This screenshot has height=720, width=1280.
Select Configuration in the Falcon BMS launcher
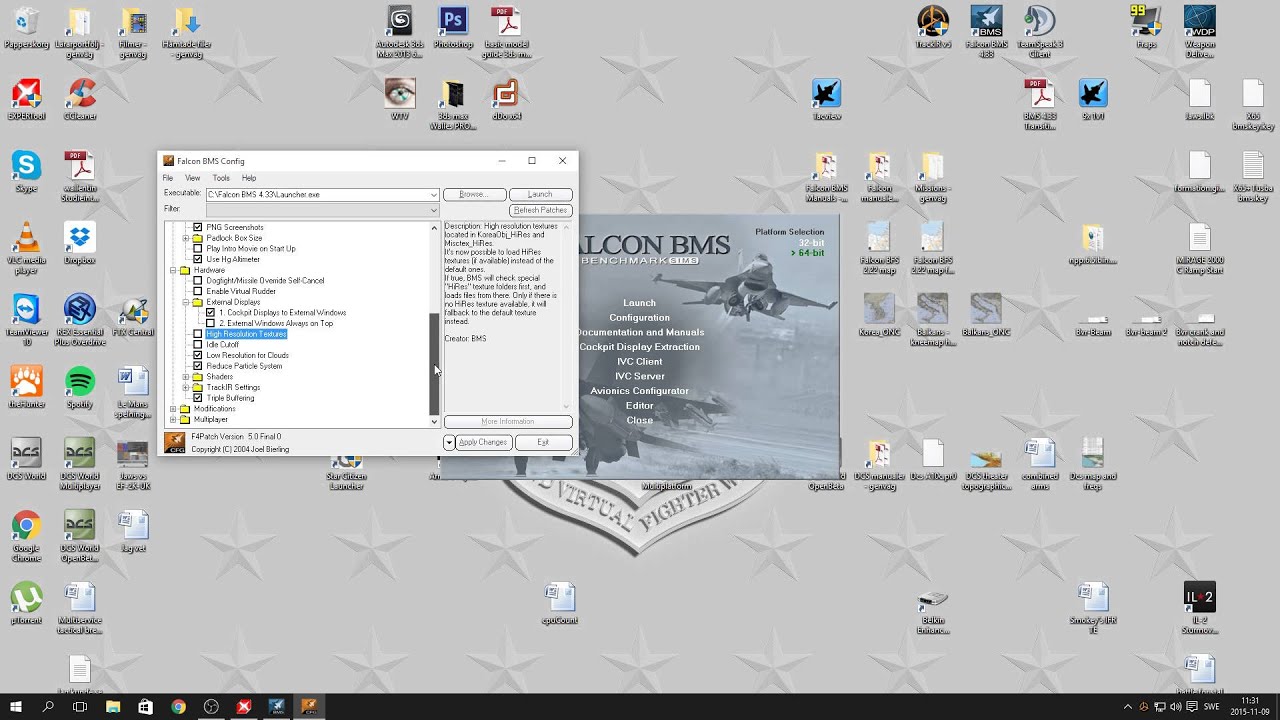point(640,318)
